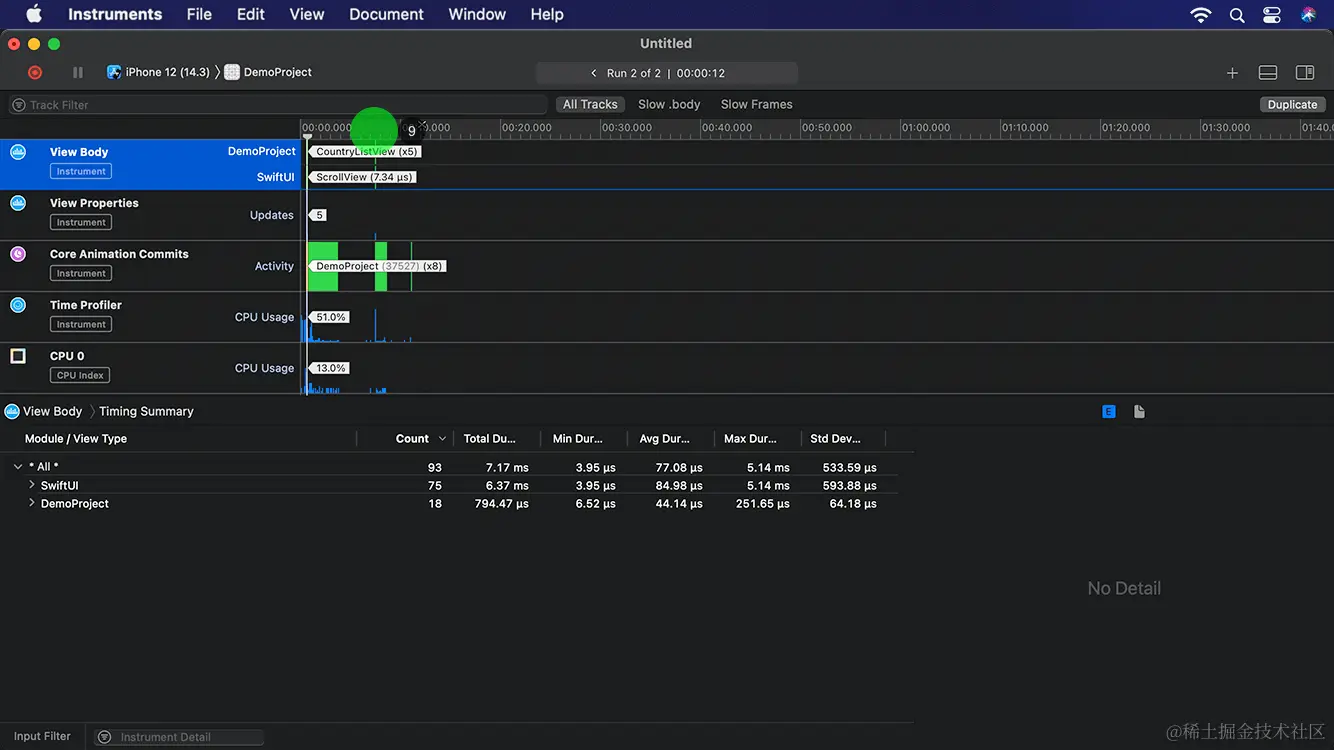Collapse the * All * row

click(18, 467)
